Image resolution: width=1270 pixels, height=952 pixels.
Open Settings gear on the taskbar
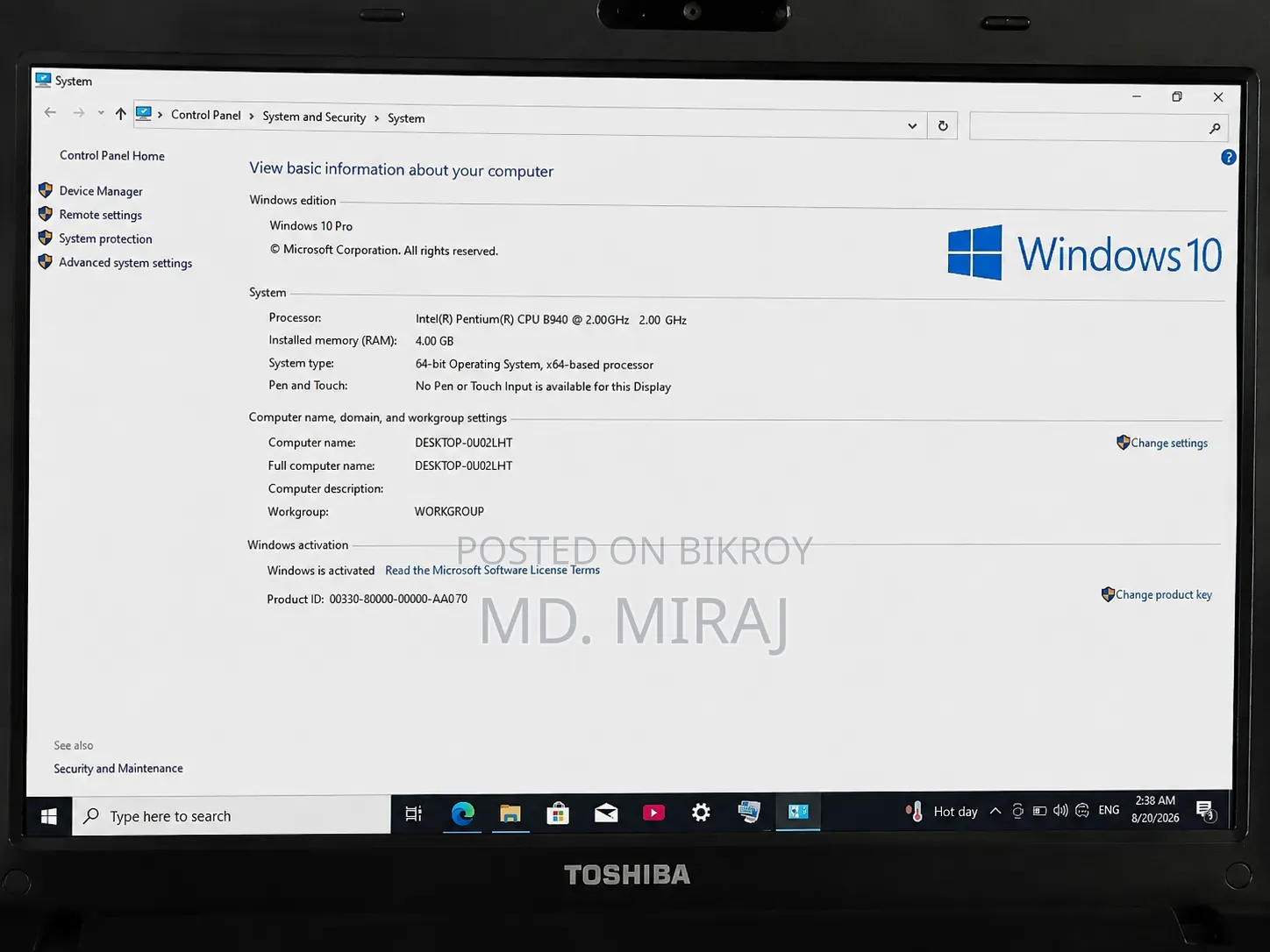click(x=701, y=813)
